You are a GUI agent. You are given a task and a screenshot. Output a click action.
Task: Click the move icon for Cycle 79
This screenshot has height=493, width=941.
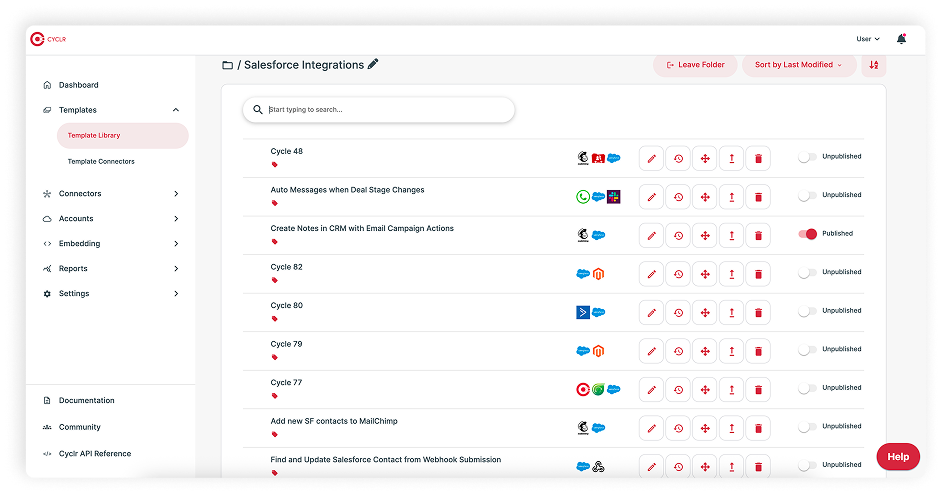click(x=705, y=351)
